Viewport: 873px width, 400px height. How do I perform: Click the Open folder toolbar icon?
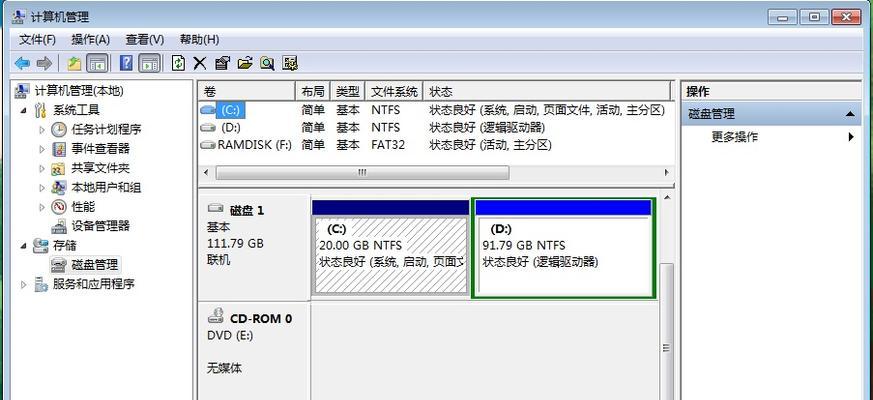[x=245, y=63]
